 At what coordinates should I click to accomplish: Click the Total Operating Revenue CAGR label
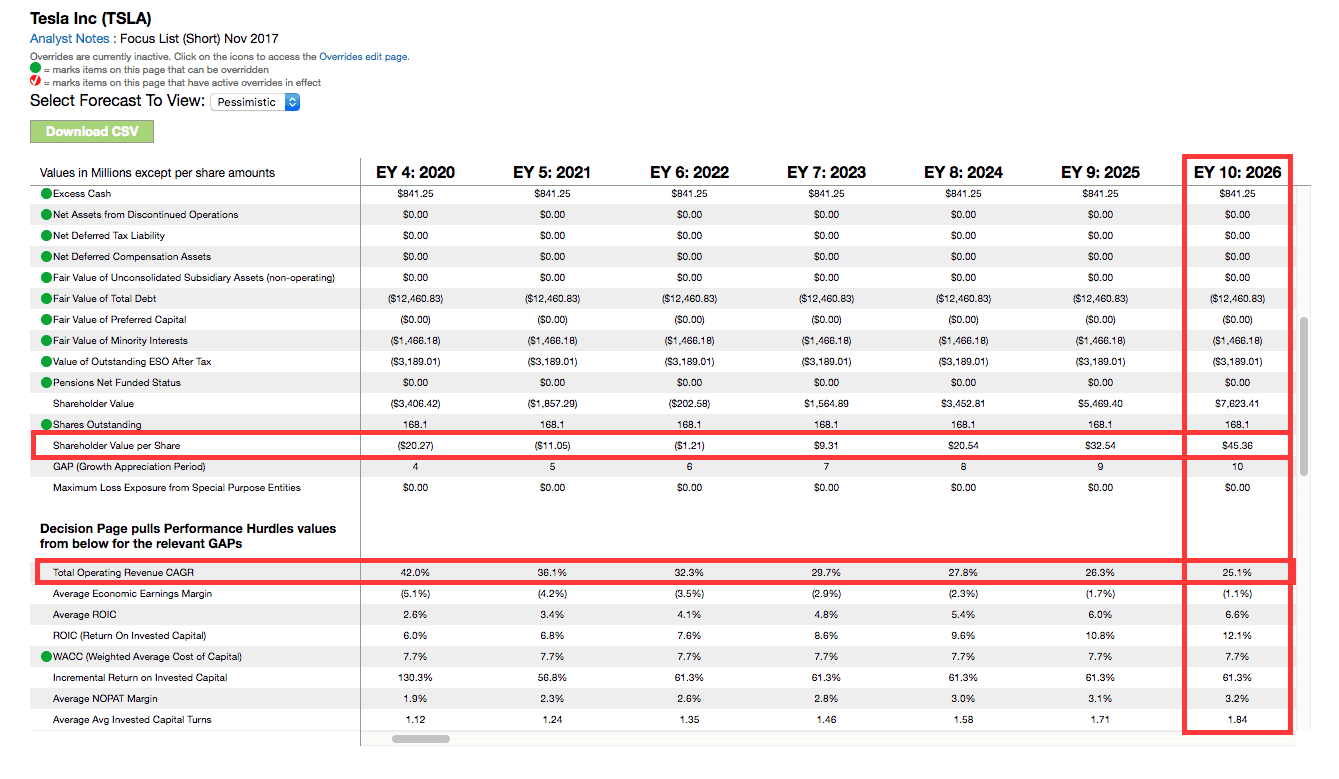(125, 573)
